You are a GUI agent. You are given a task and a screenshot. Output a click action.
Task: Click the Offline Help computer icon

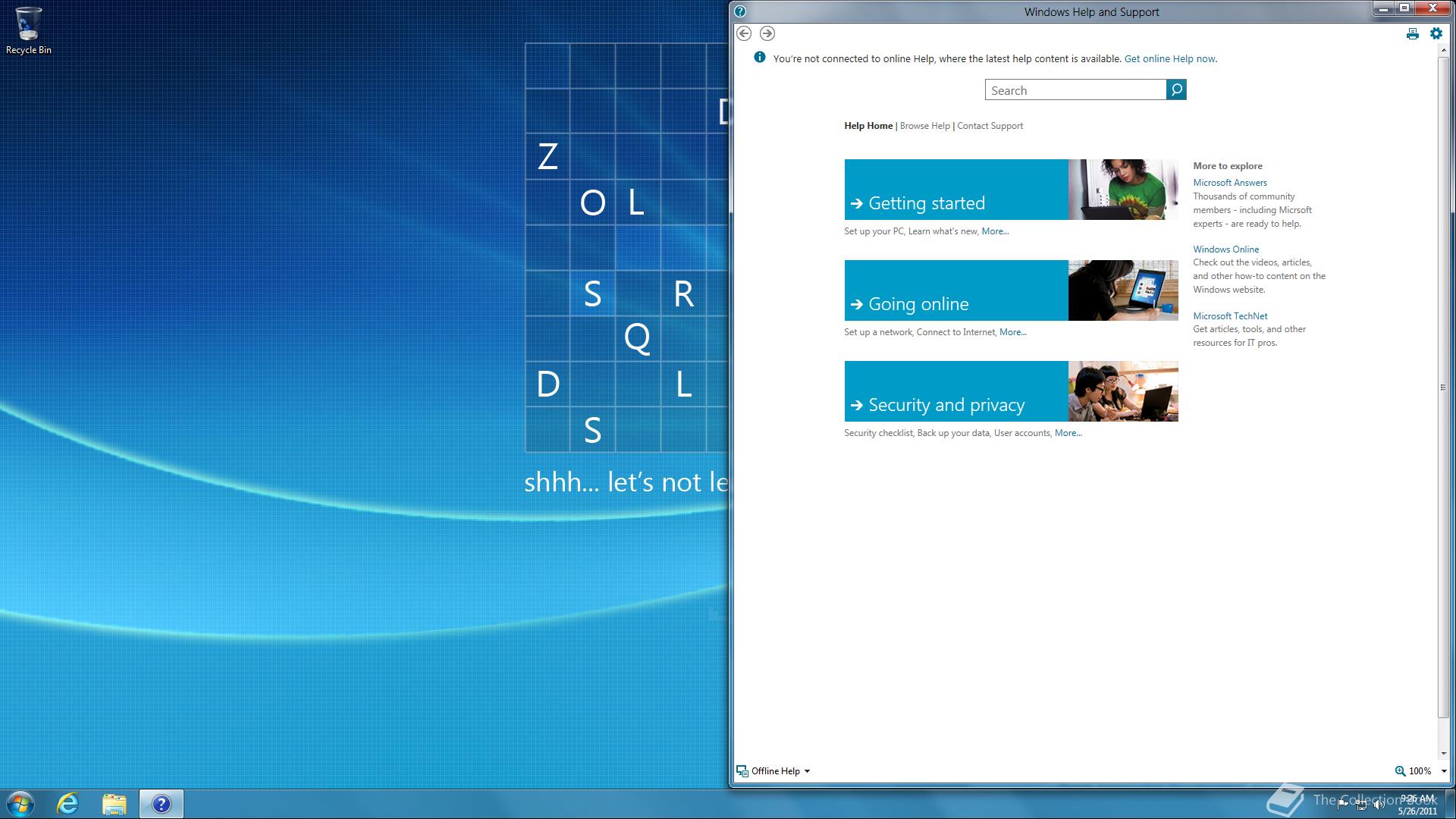[742, 771]
